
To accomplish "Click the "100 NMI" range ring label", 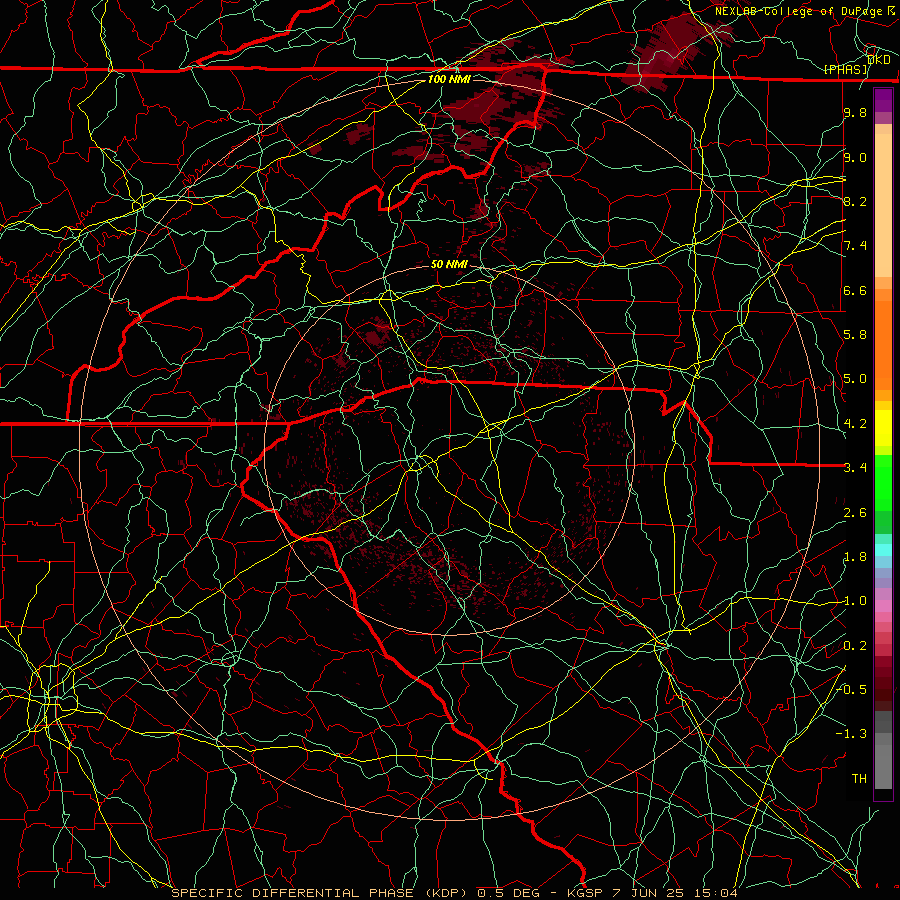I will coord(449,79).
